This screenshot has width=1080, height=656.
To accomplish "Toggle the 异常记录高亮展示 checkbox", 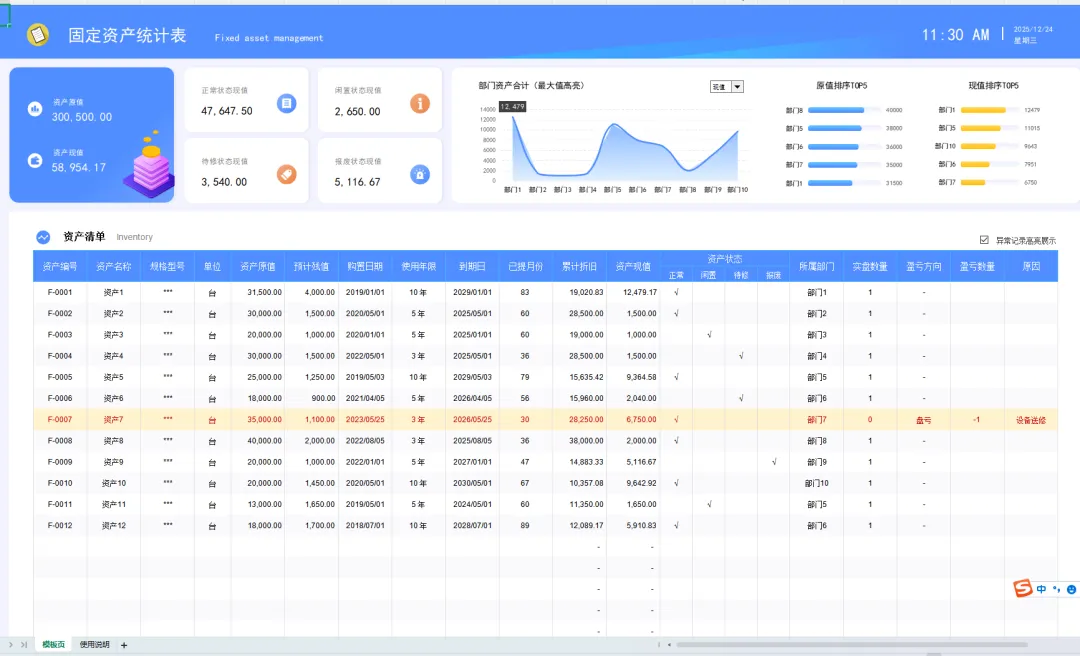I will pos(984,240).
